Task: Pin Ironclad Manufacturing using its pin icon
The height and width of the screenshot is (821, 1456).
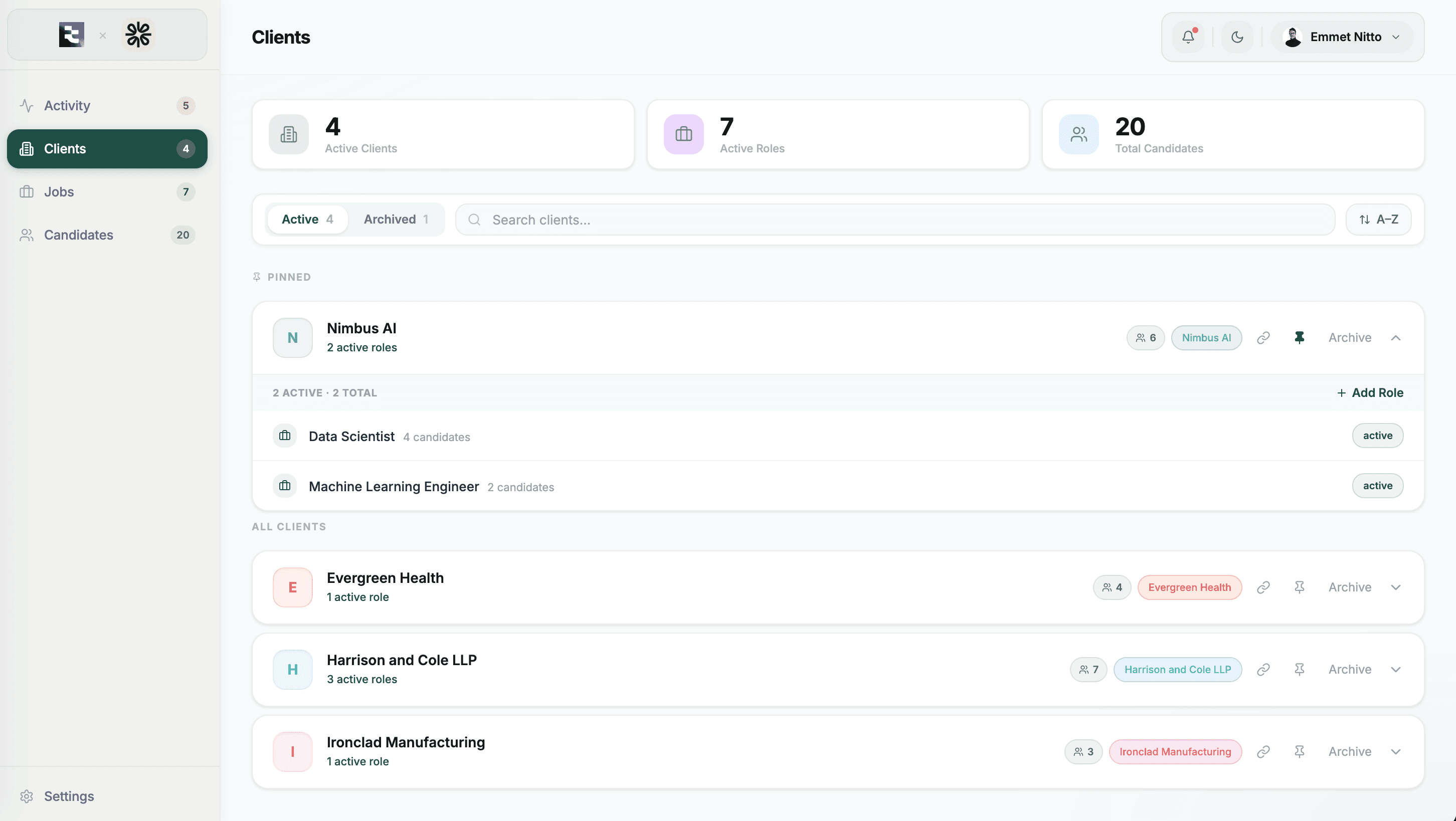Action: [1300, 751]
